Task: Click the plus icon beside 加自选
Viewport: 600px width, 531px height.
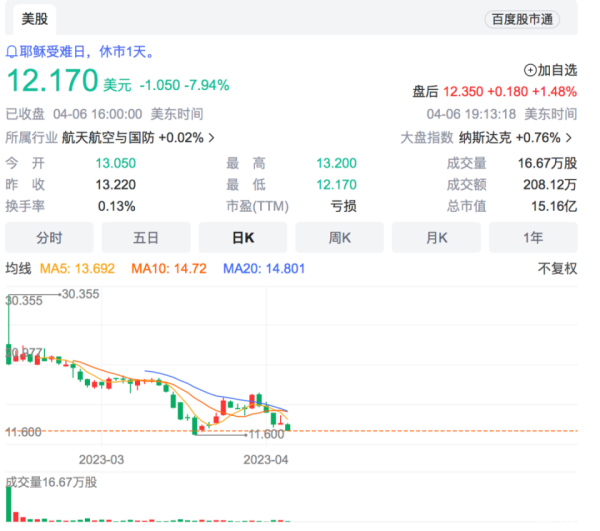Action: (x=530, y=70)
